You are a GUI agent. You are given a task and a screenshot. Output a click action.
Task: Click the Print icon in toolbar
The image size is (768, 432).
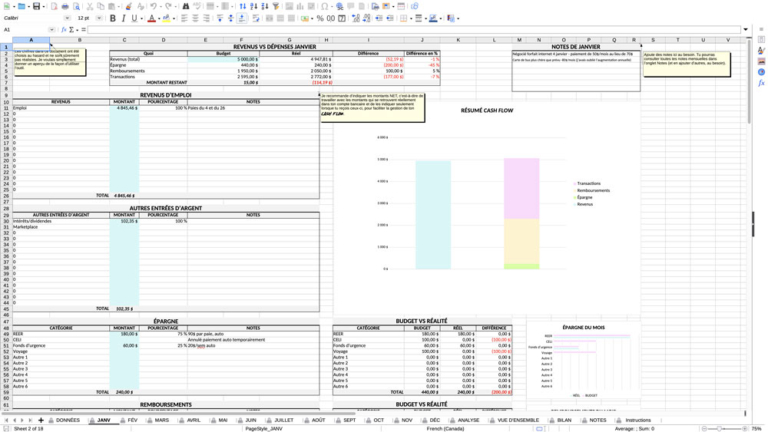click(65, 6)
